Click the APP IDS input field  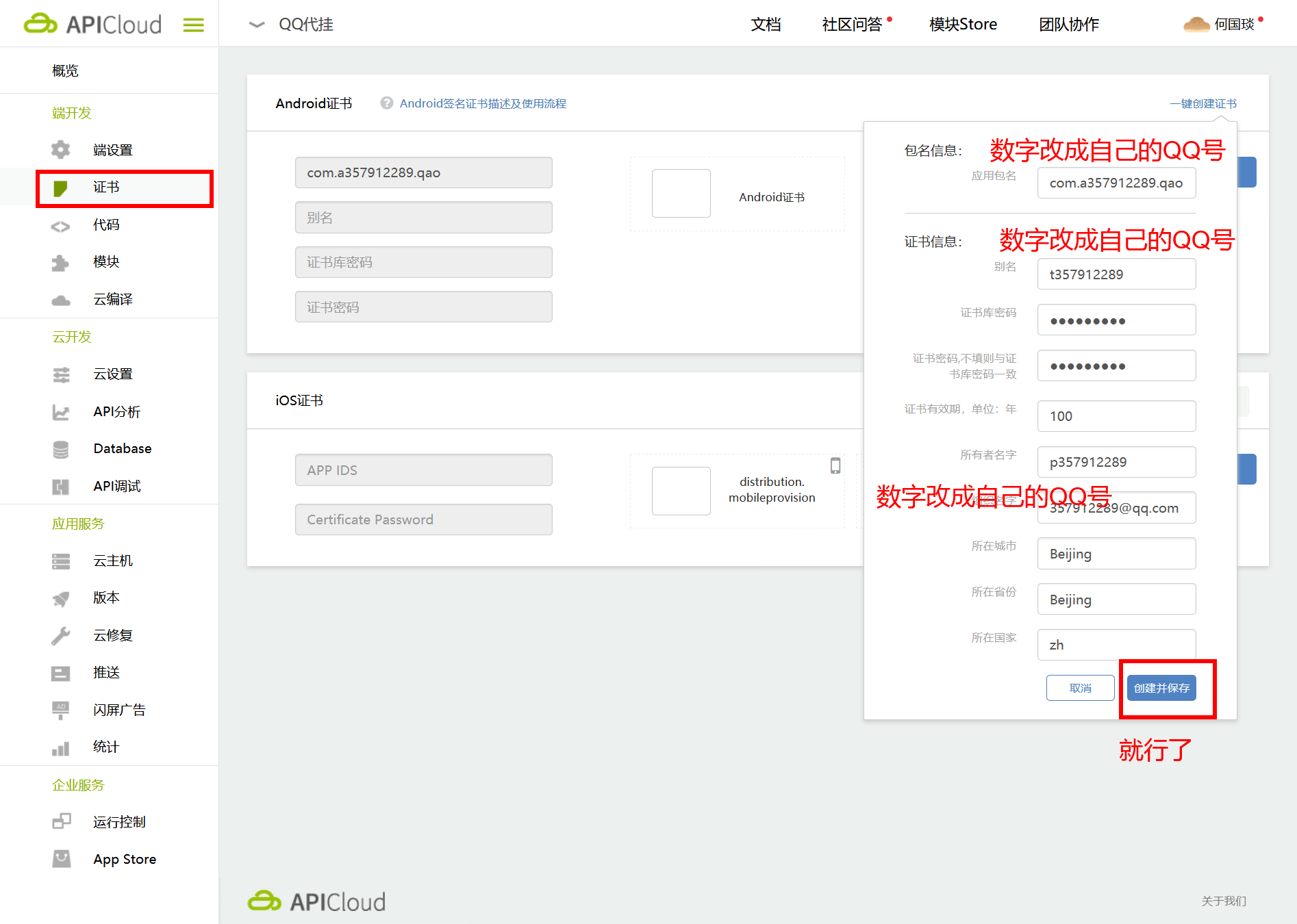[424, 470]
